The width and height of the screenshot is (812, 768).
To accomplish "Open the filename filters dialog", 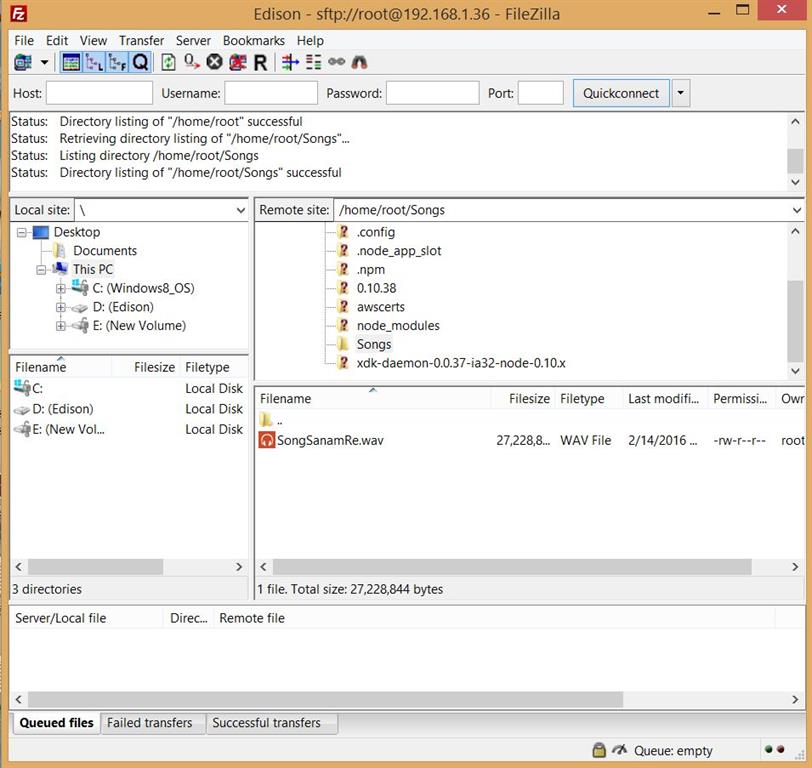I will point(288,62).
